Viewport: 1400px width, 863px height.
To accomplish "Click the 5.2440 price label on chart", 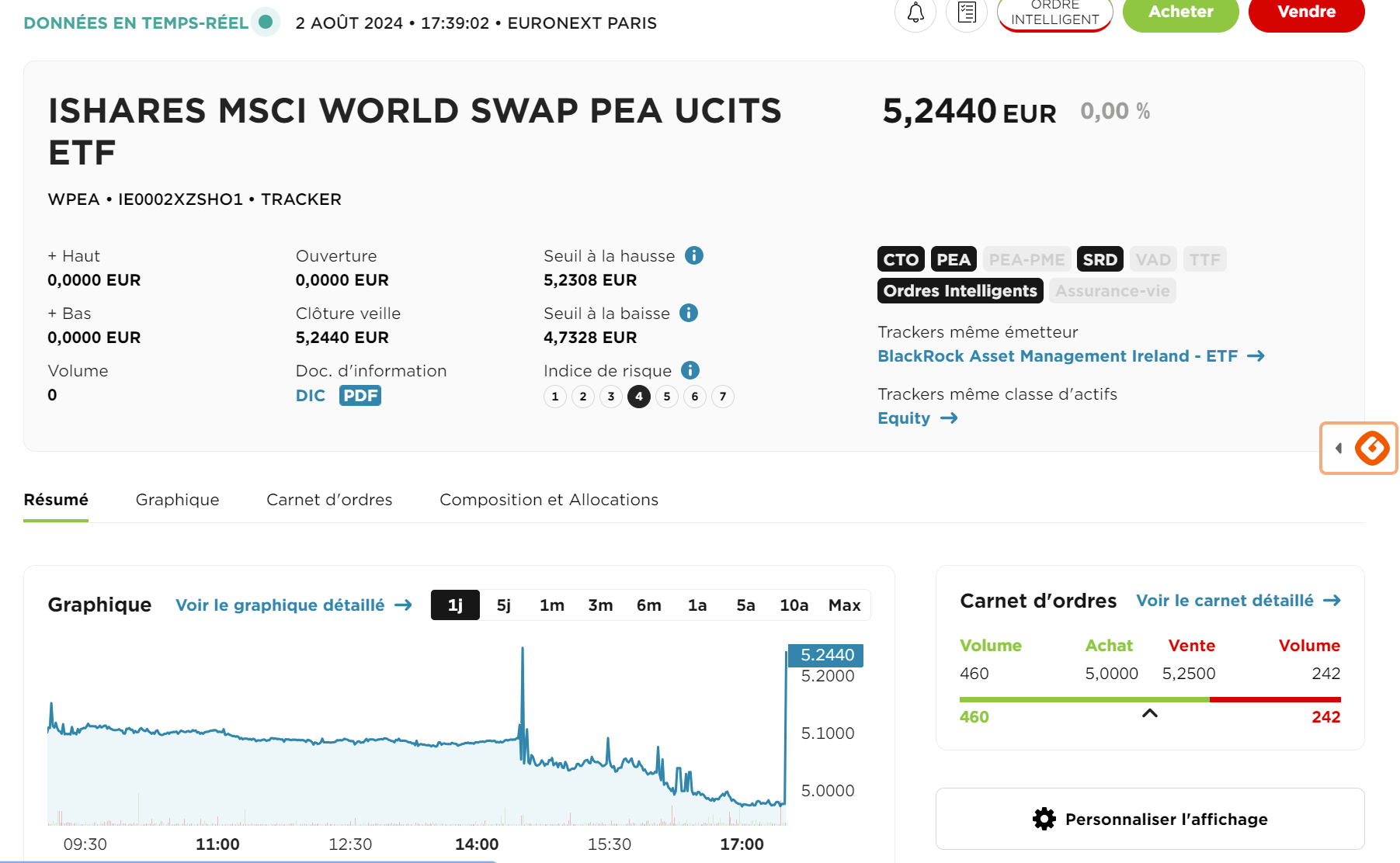I will 826,655.
